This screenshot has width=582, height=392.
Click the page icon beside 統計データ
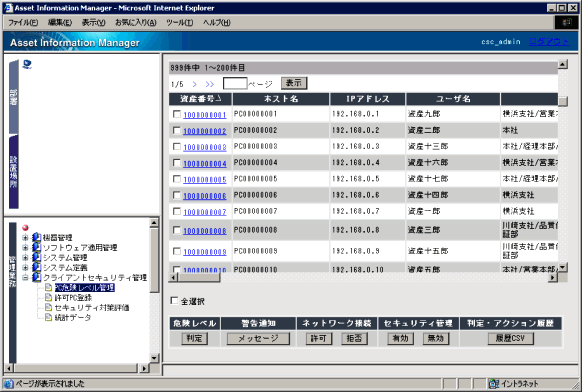pos(48,317)
